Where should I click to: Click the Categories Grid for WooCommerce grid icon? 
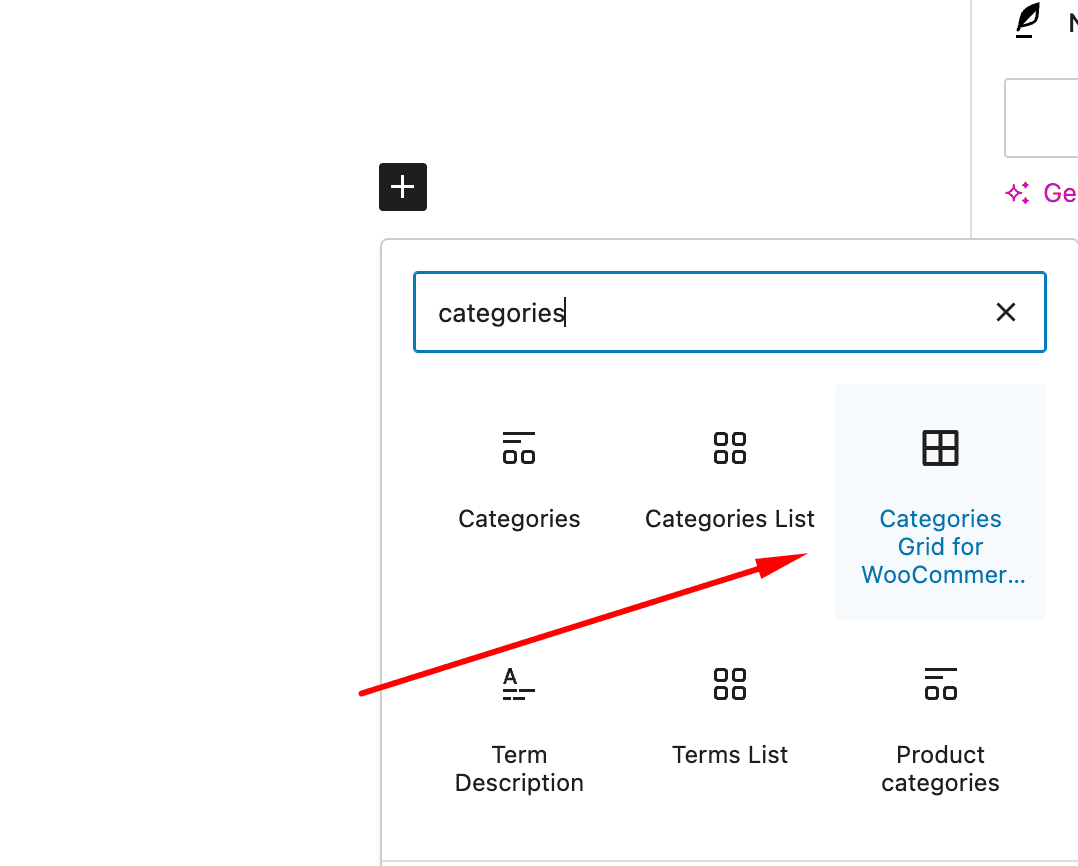(940, 447)
